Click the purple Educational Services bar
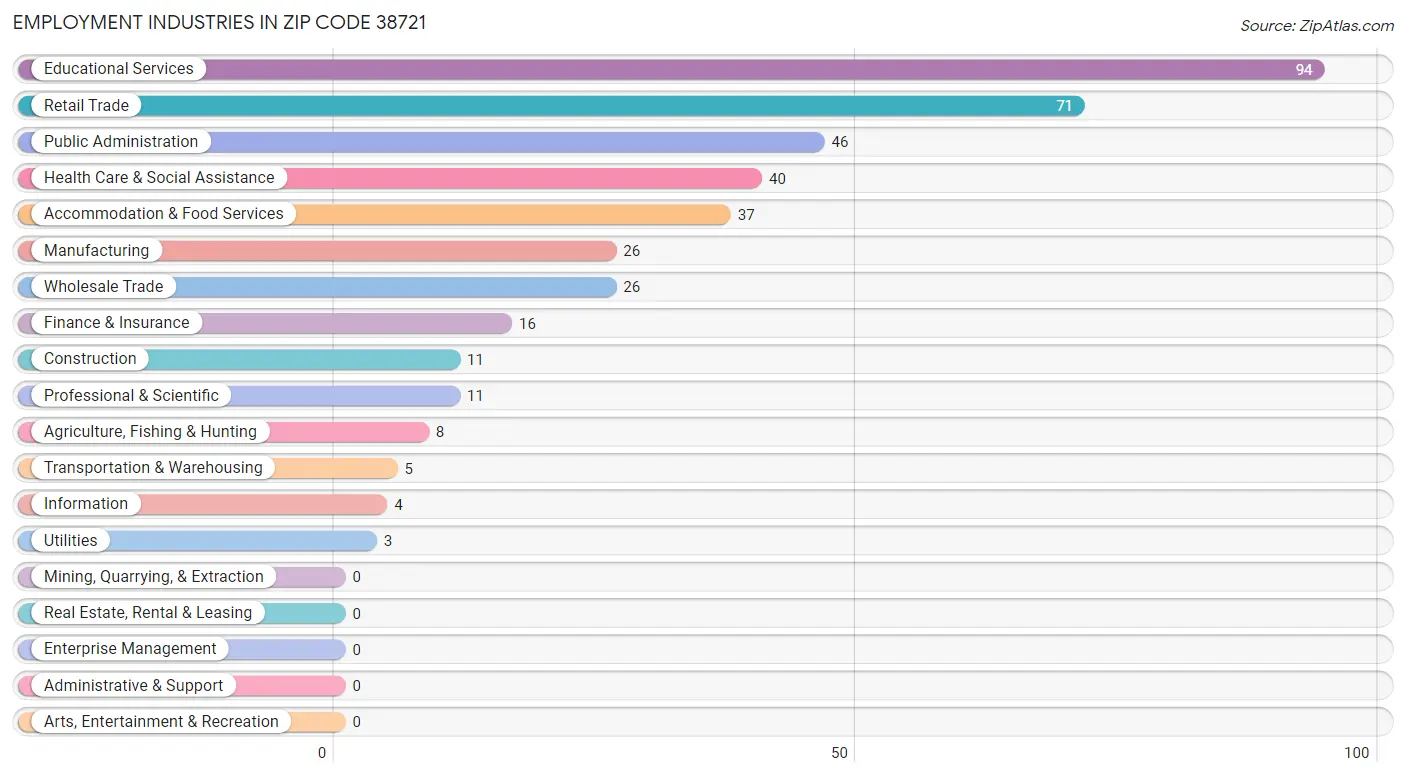The height and width of the screenshot is (777, 1406). (671, 69)
